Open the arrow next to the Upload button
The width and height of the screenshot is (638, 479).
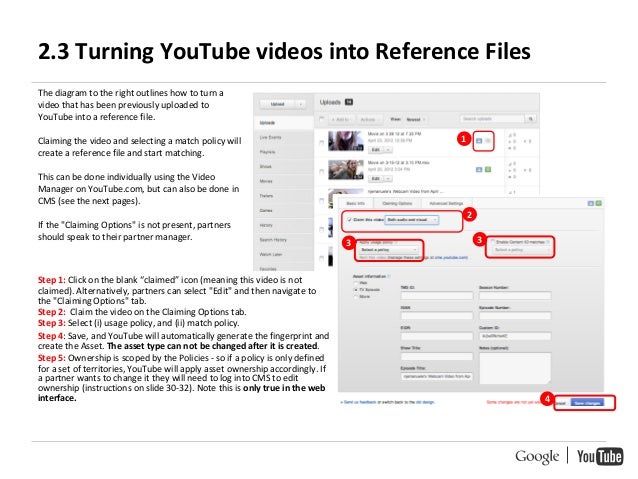point(301,104)
